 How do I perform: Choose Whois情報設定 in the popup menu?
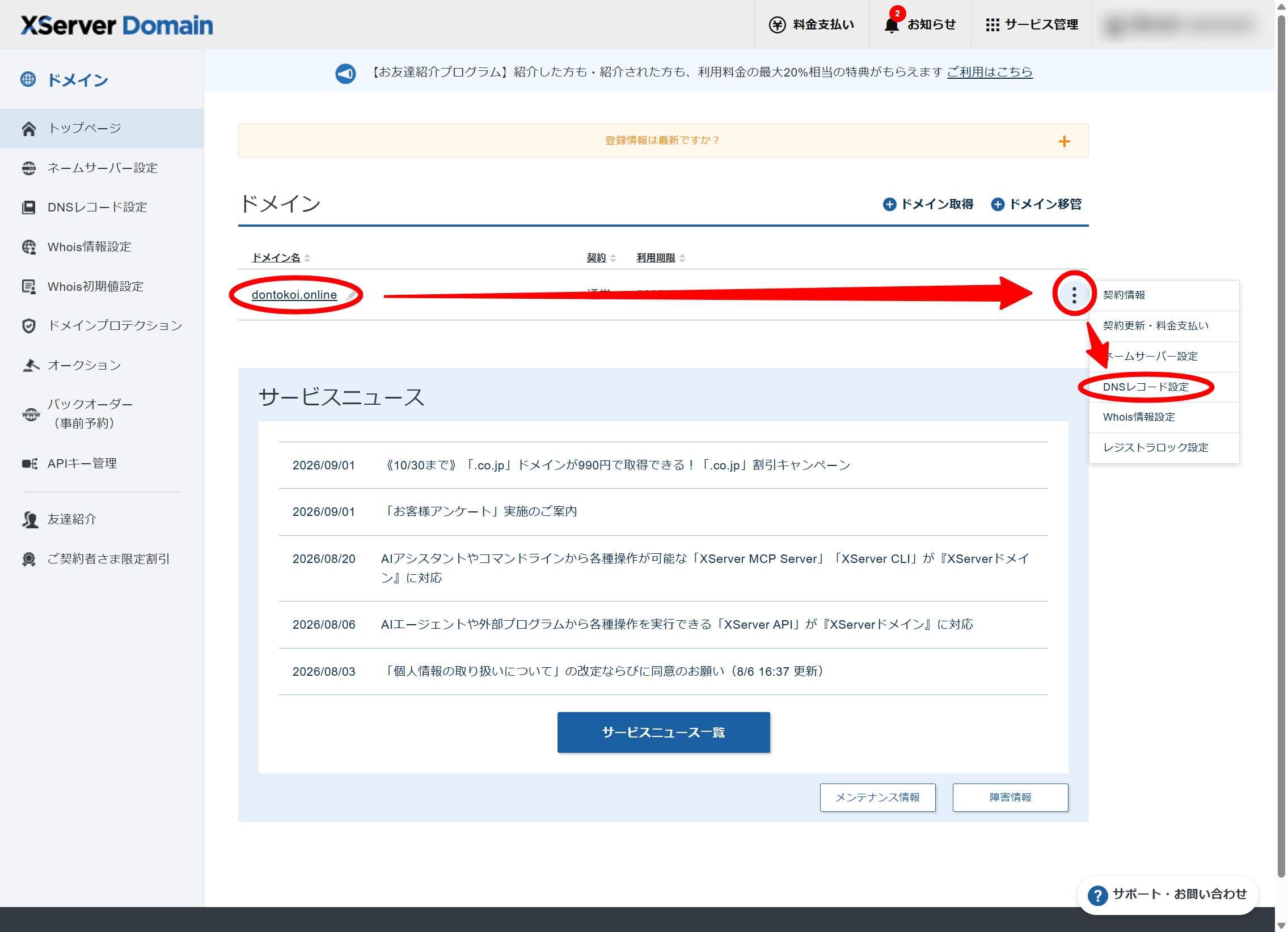click(x=1164, y=417)
